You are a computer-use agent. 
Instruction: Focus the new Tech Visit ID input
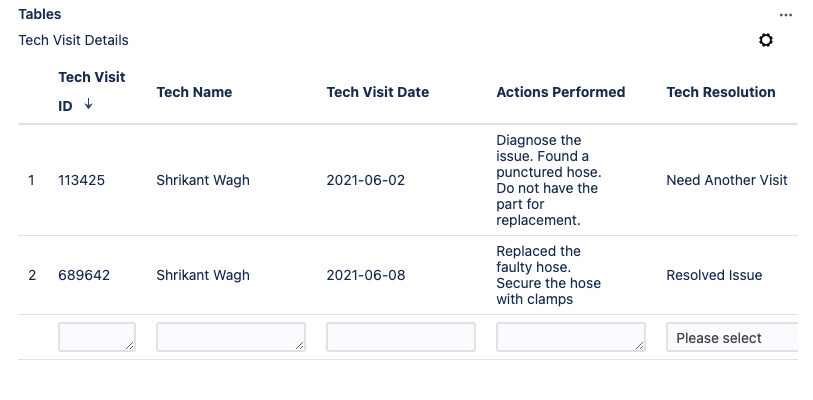[x=97, y=337]
